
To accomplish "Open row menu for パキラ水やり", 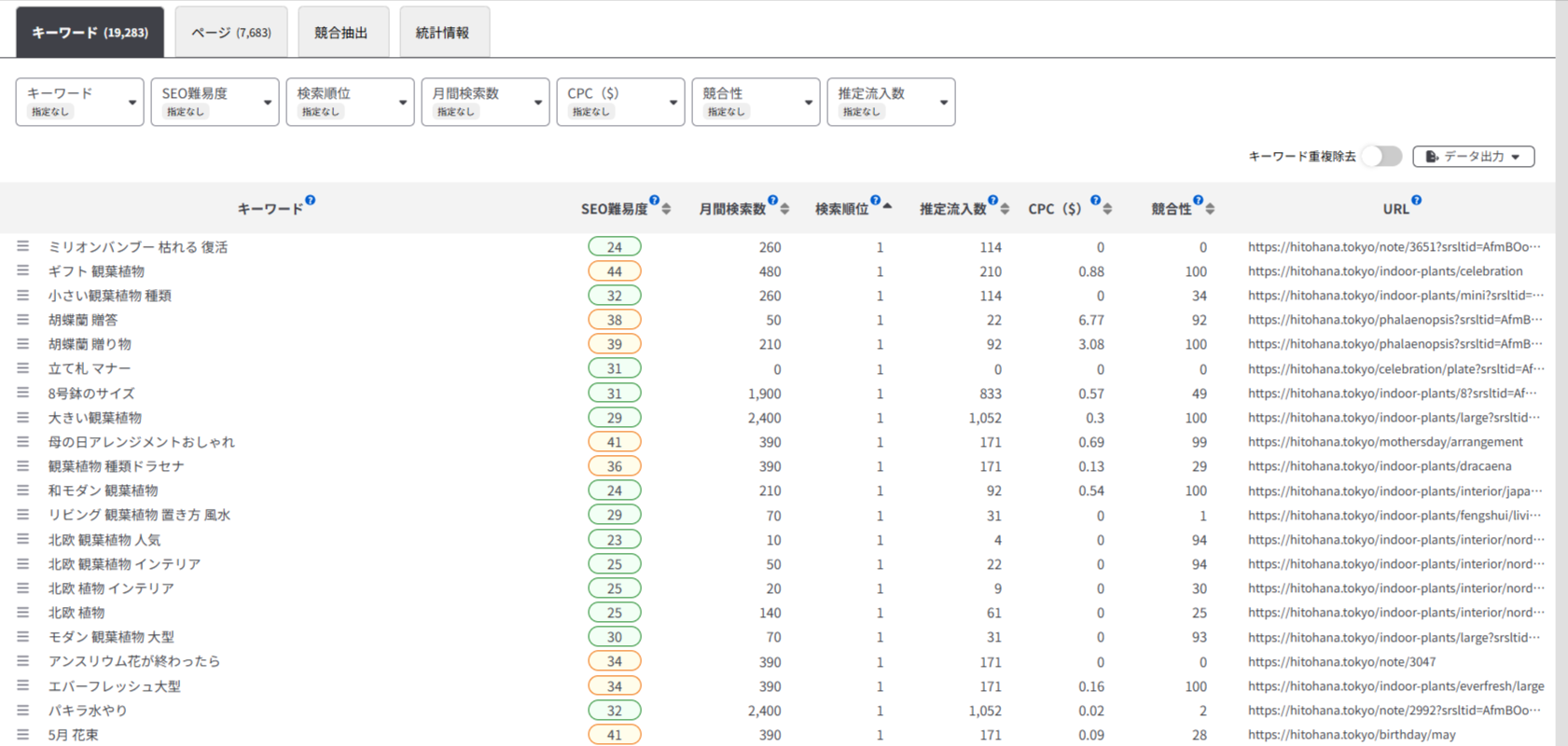I will pos(22,710).
